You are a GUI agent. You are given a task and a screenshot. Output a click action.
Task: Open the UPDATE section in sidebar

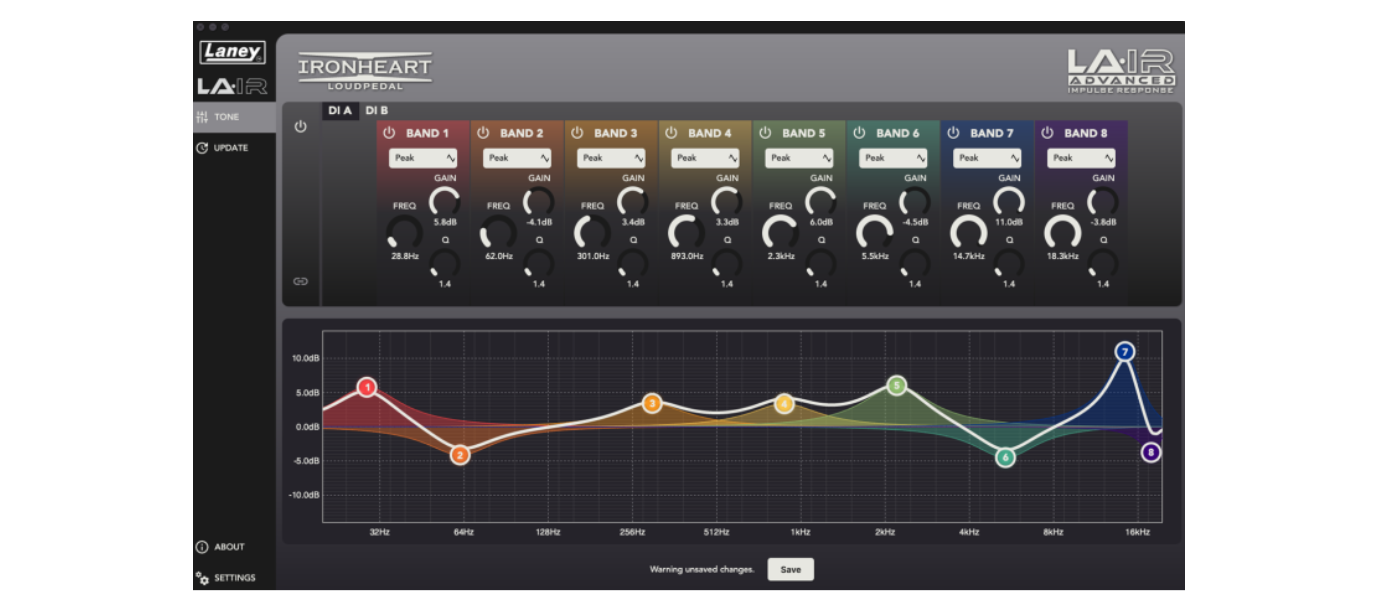tap(234, 148)
